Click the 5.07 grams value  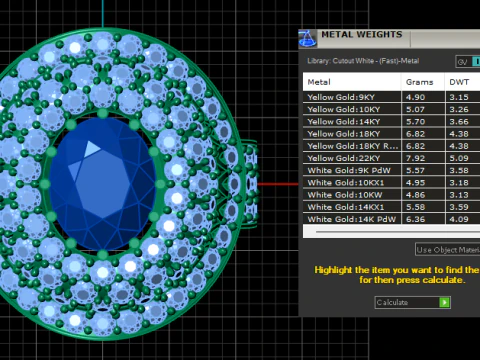(x=415, y=109)
